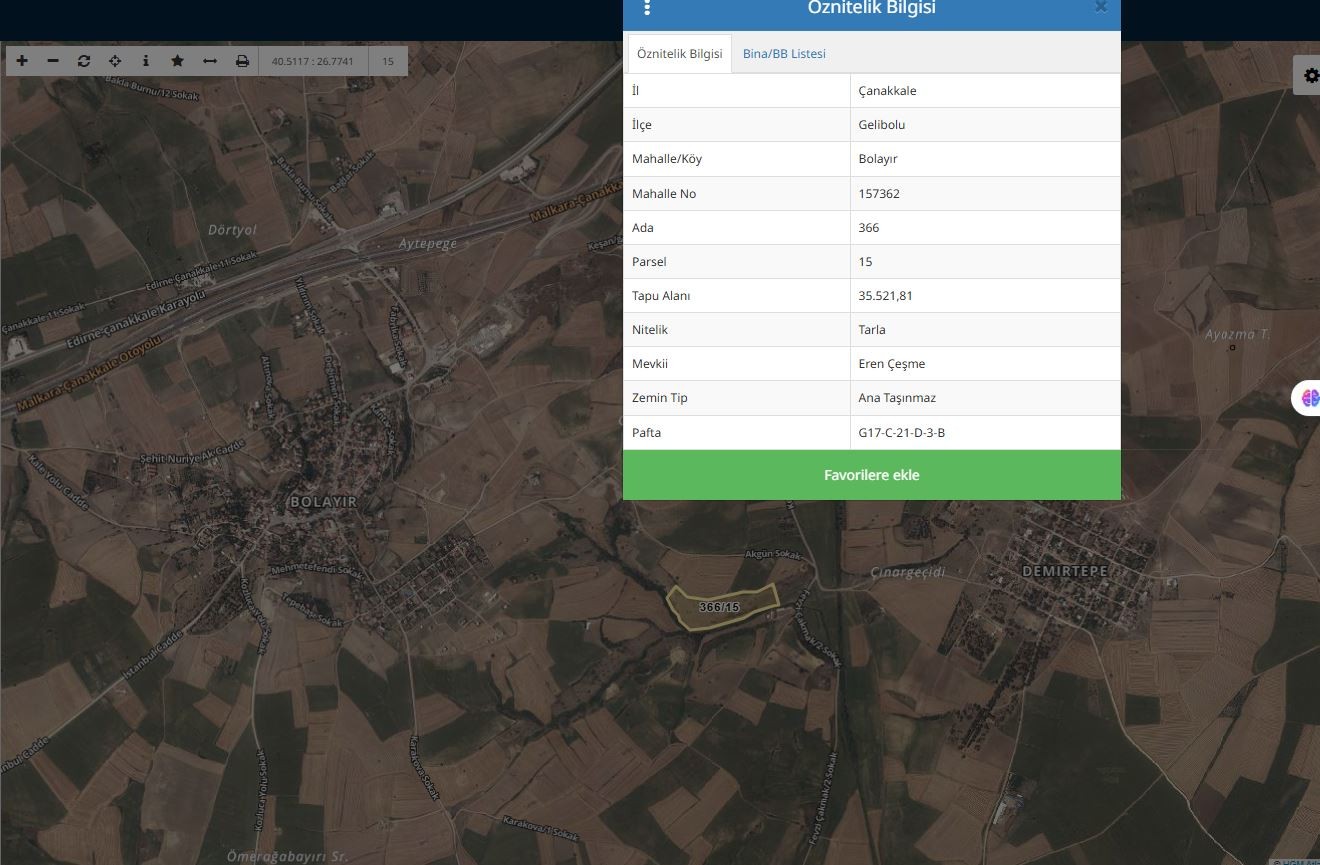Click the refresh map icon
This screenshot has width=1320, height=865.
coord(84,61)
